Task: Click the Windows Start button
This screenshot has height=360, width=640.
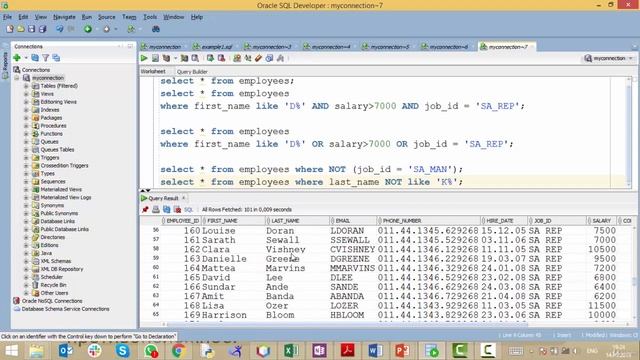Action: point(11,351)
